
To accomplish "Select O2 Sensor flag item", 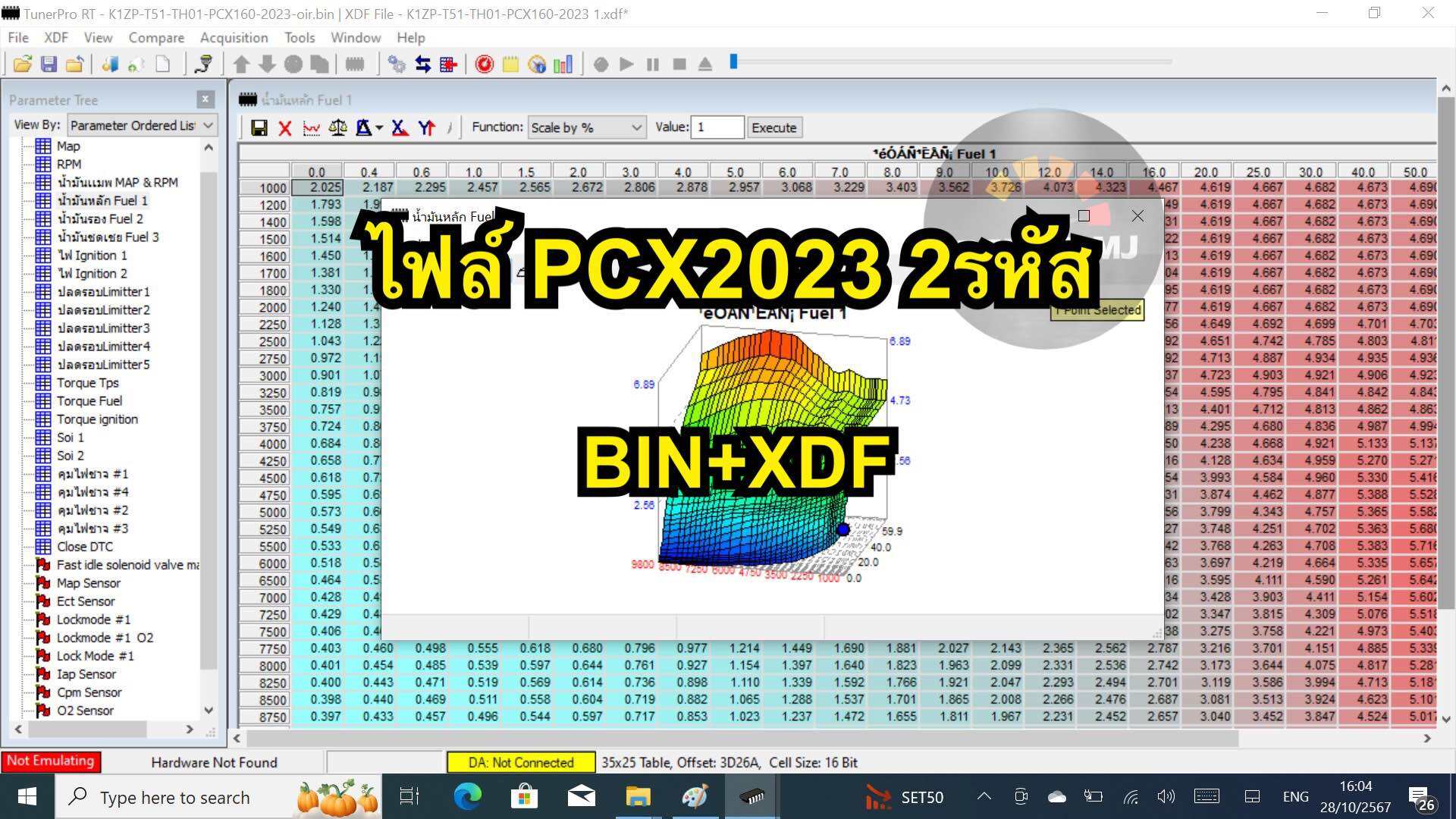I will coord(85,710).
